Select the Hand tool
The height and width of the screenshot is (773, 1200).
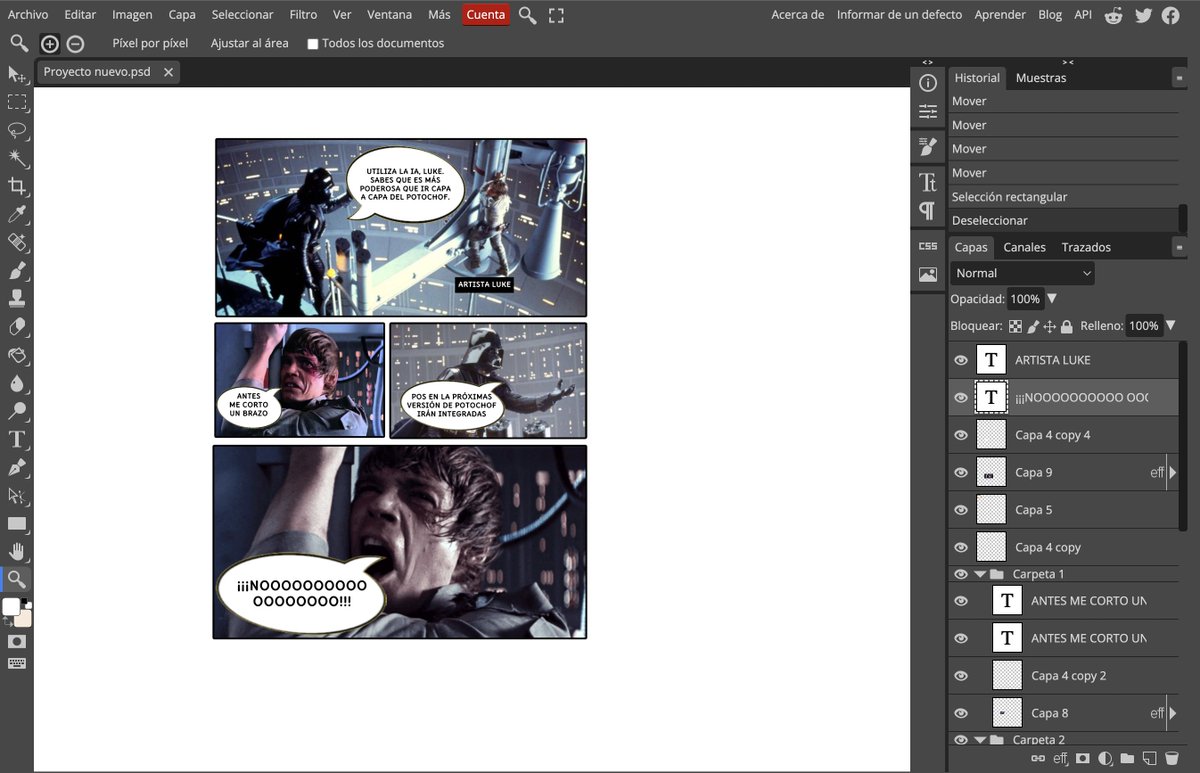pyautogui.click(x=17, y=551)
